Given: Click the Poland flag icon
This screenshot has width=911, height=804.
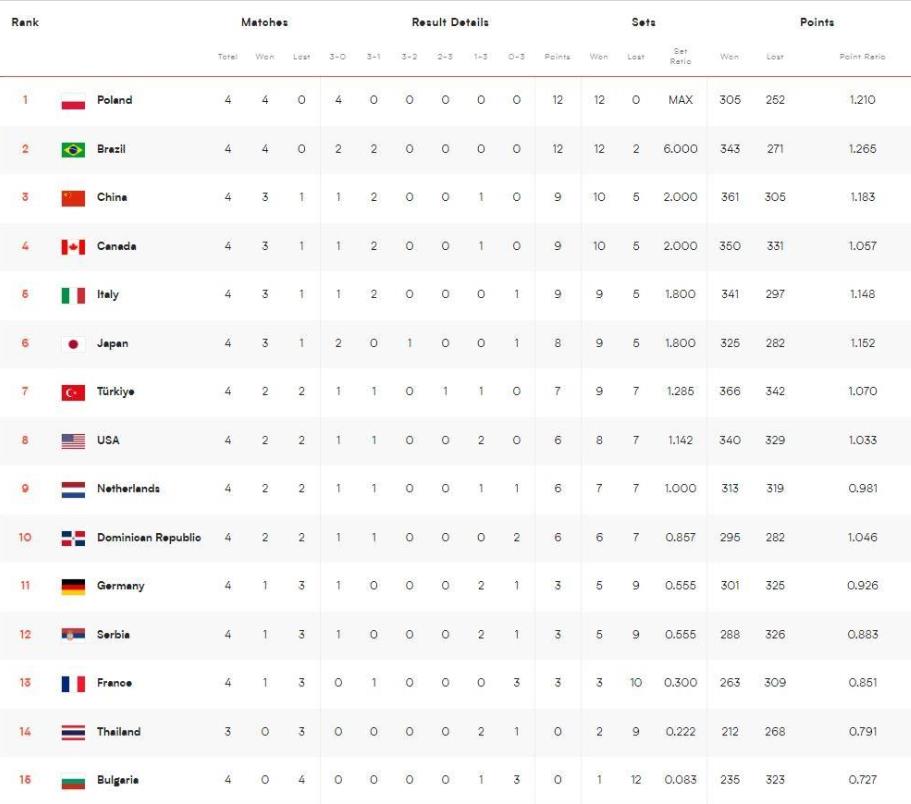Looking at the screenshot, I should 73,101.
